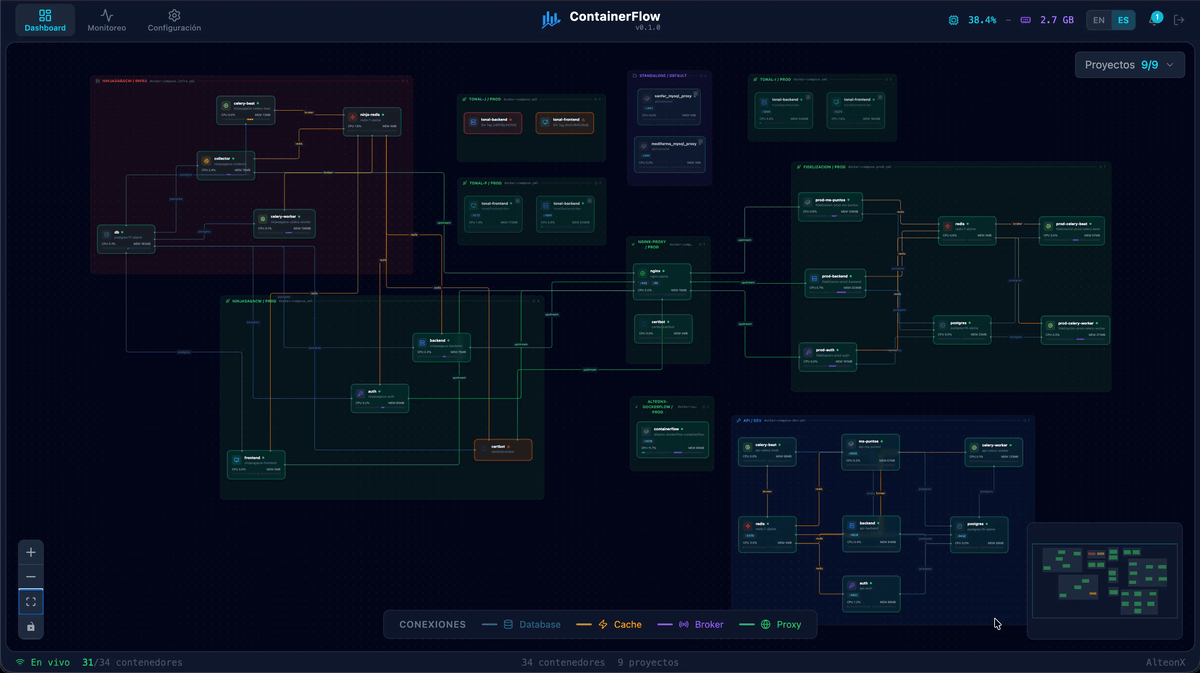Select the postgres node in FIDELIZACIÓN PROD
Screen dimensions: 1200x673
point(962,329)
